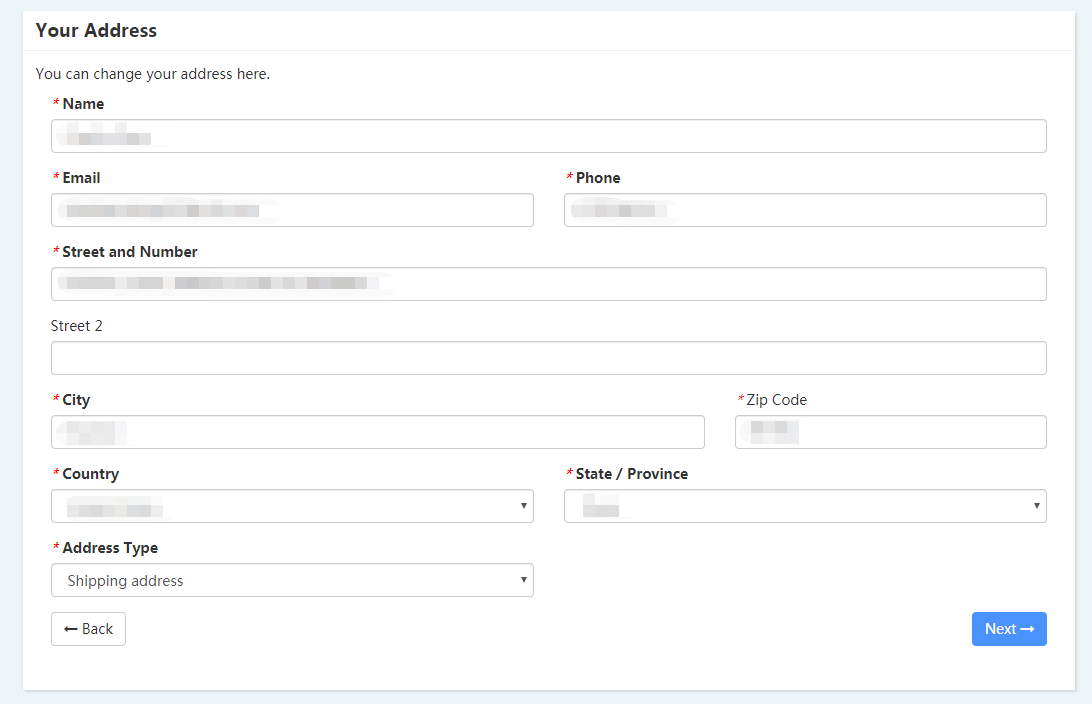Go back using the Back button
The width and height of the screenshot is (1092, 704).
click(88, 629)
